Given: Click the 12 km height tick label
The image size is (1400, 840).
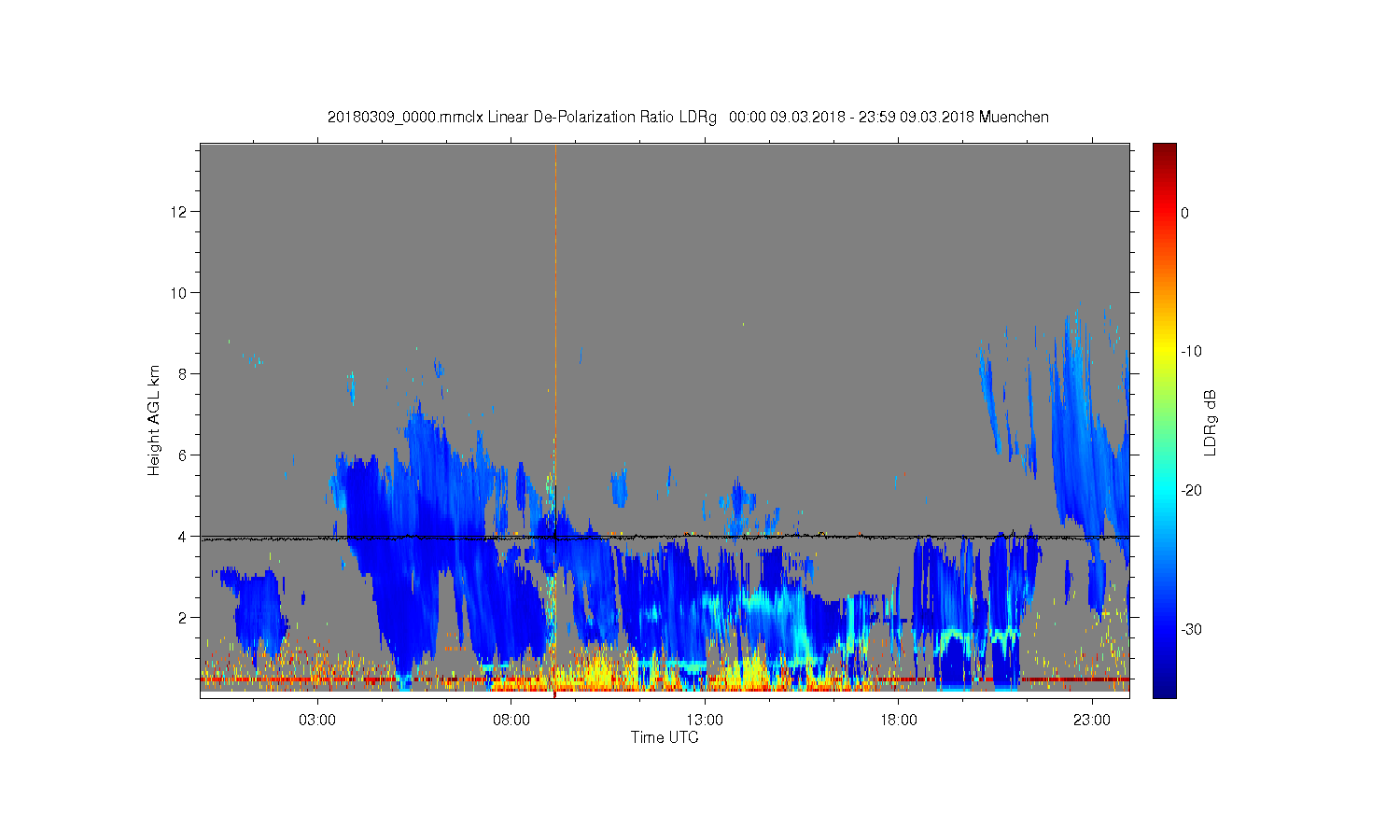Looking at the screenshot, I should tap(178, 212).
